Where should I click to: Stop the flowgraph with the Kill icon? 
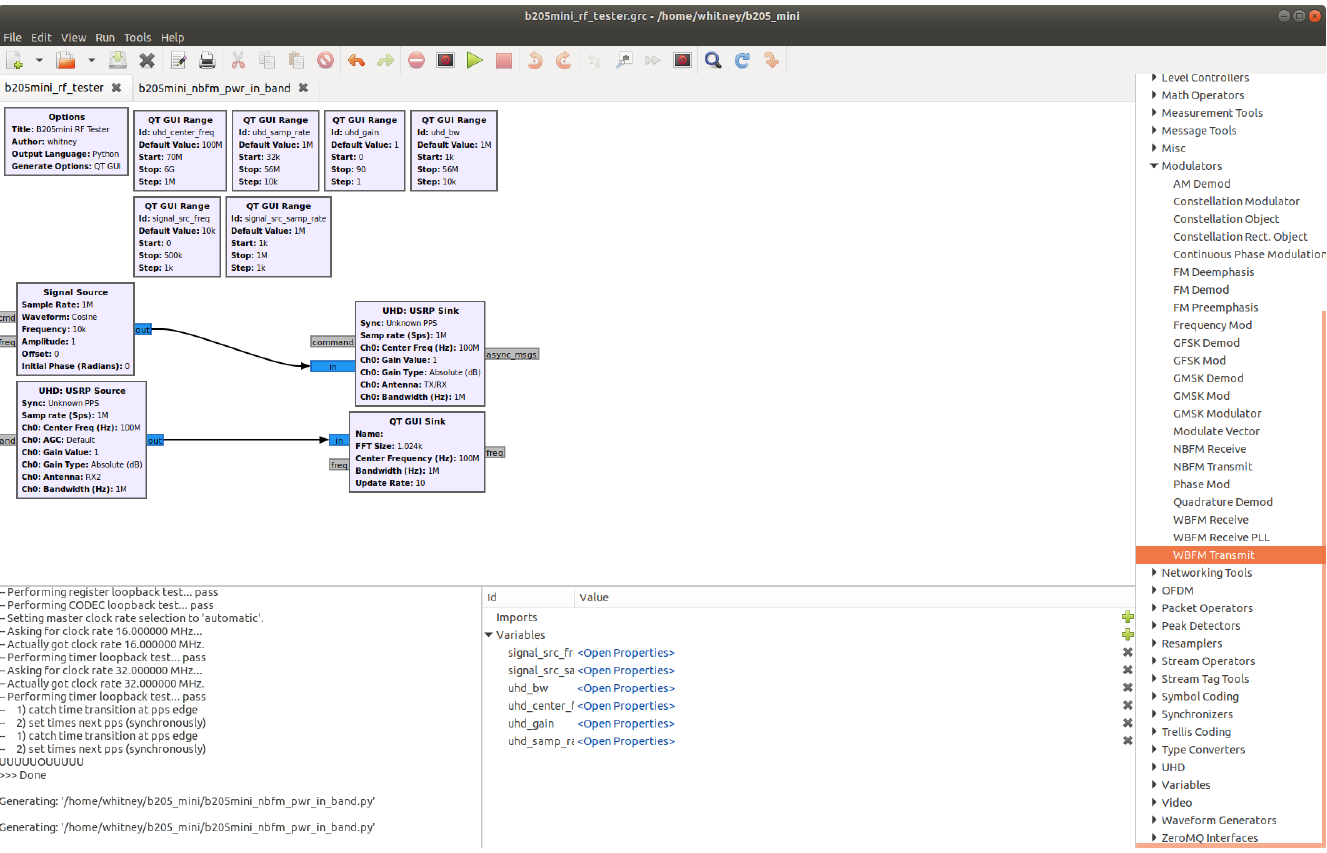503,60
